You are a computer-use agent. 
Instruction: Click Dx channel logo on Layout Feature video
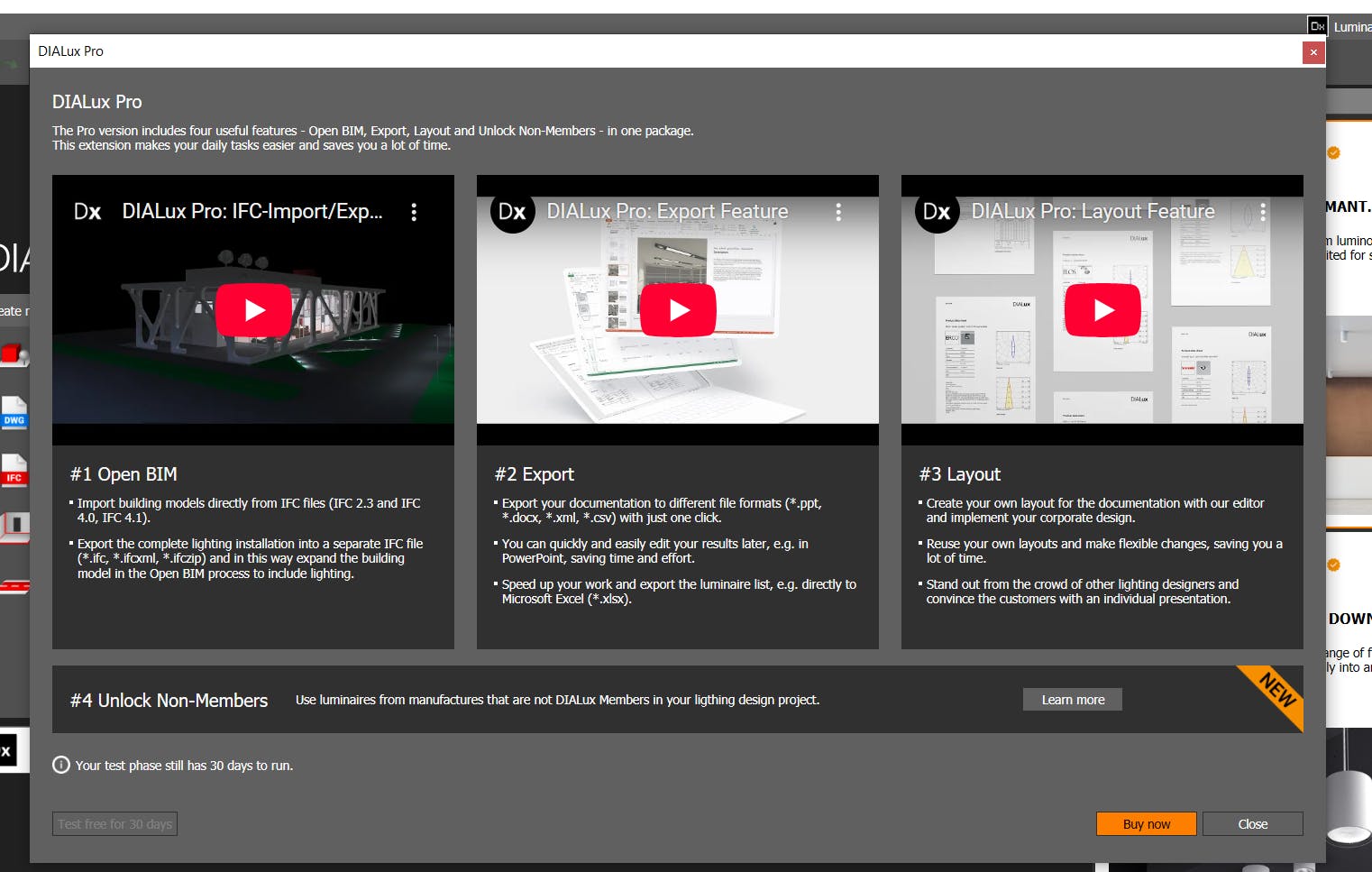(x=937, y=212)
